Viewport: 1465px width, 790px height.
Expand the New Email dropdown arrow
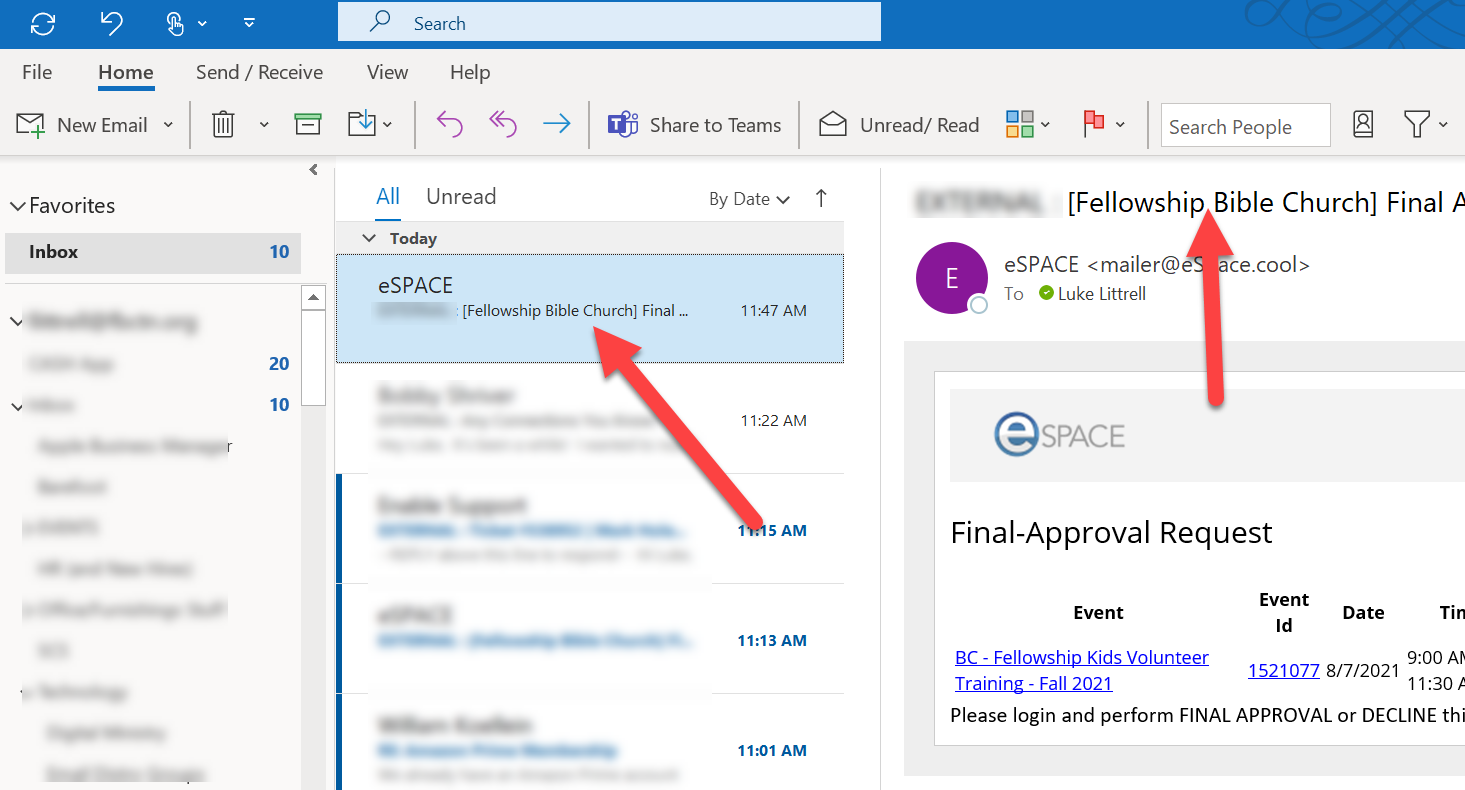(x=168, y=125)
